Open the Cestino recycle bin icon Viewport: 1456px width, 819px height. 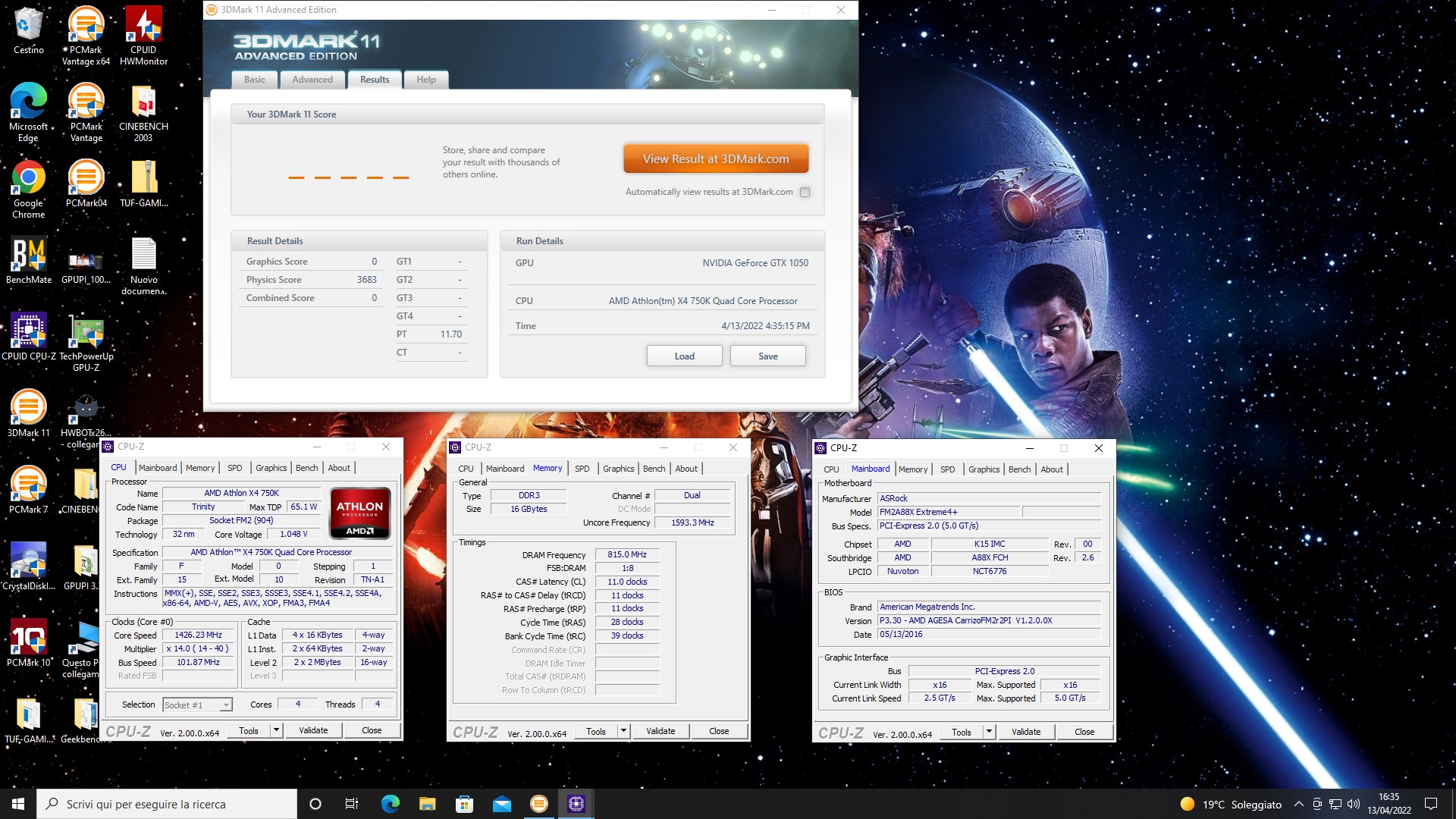pyautogui.click(x=28, y=31)
